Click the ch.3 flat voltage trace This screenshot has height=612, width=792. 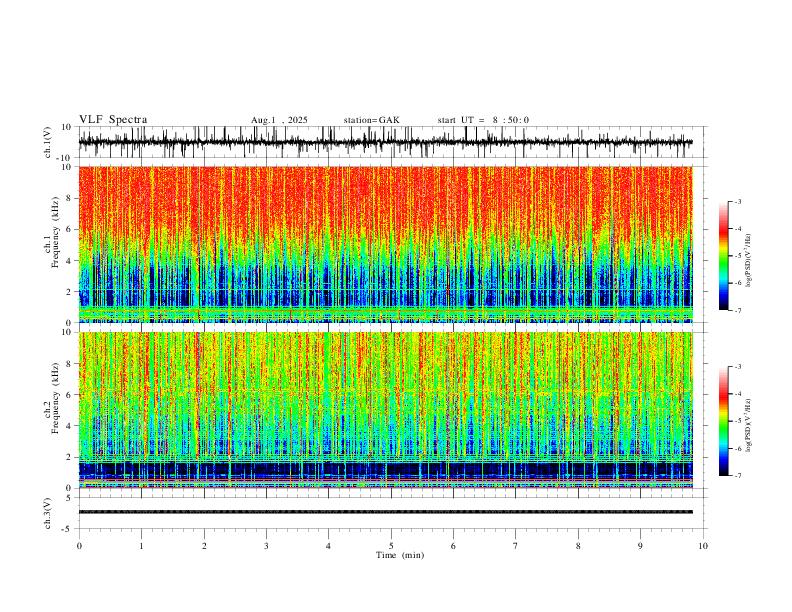[385, 512]
